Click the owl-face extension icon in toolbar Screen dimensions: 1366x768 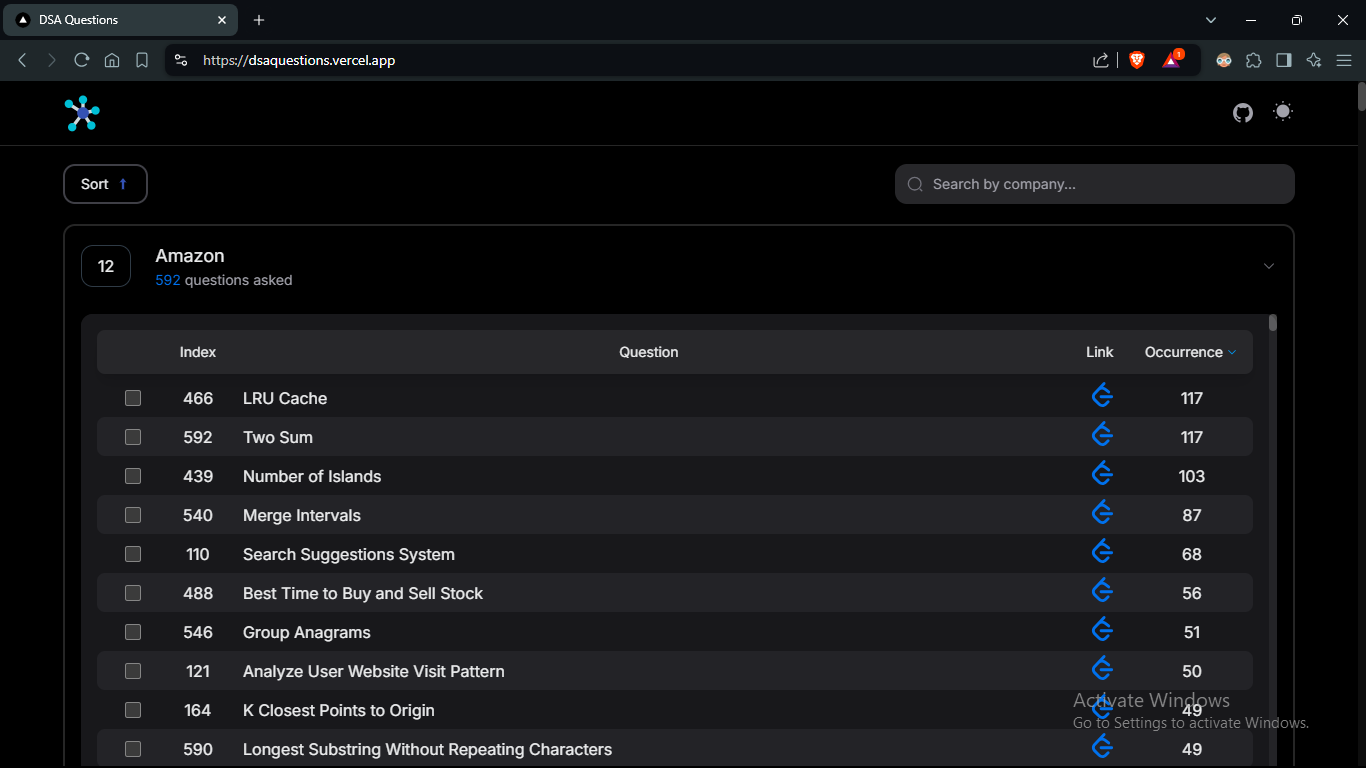tap(1224, 60)
